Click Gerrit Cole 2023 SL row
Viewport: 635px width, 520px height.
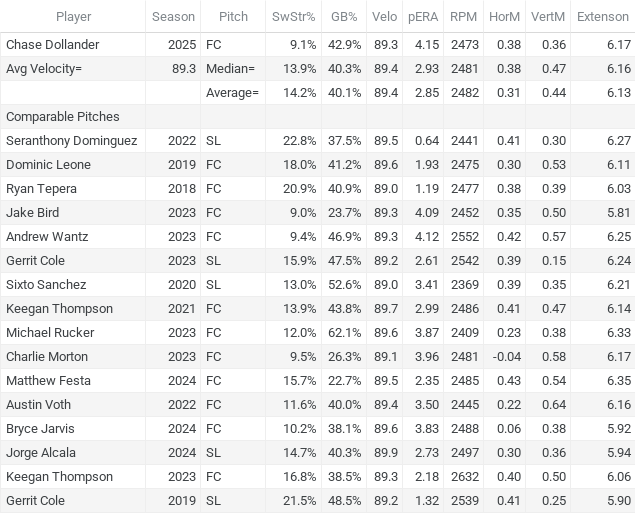(318, 260)
